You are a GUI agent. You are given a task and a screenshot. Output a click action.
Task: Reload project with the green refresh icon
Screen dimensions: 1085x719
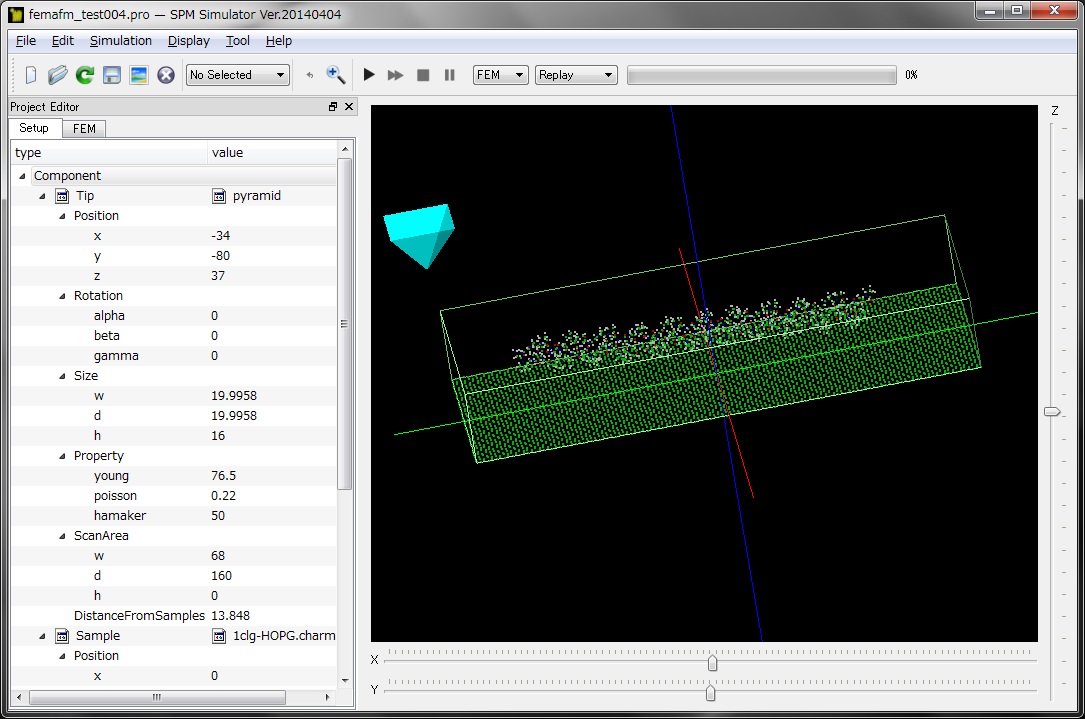click(x=85, y=75)
